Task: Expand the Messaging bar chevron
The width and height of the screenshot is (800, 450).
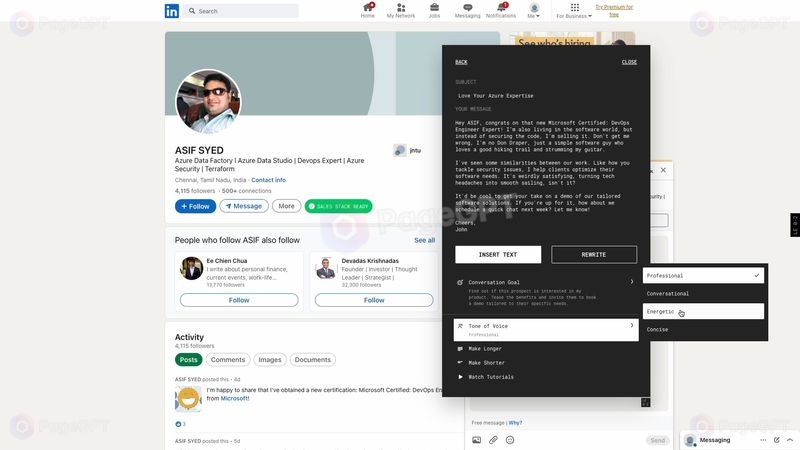Action: [790, 440]
